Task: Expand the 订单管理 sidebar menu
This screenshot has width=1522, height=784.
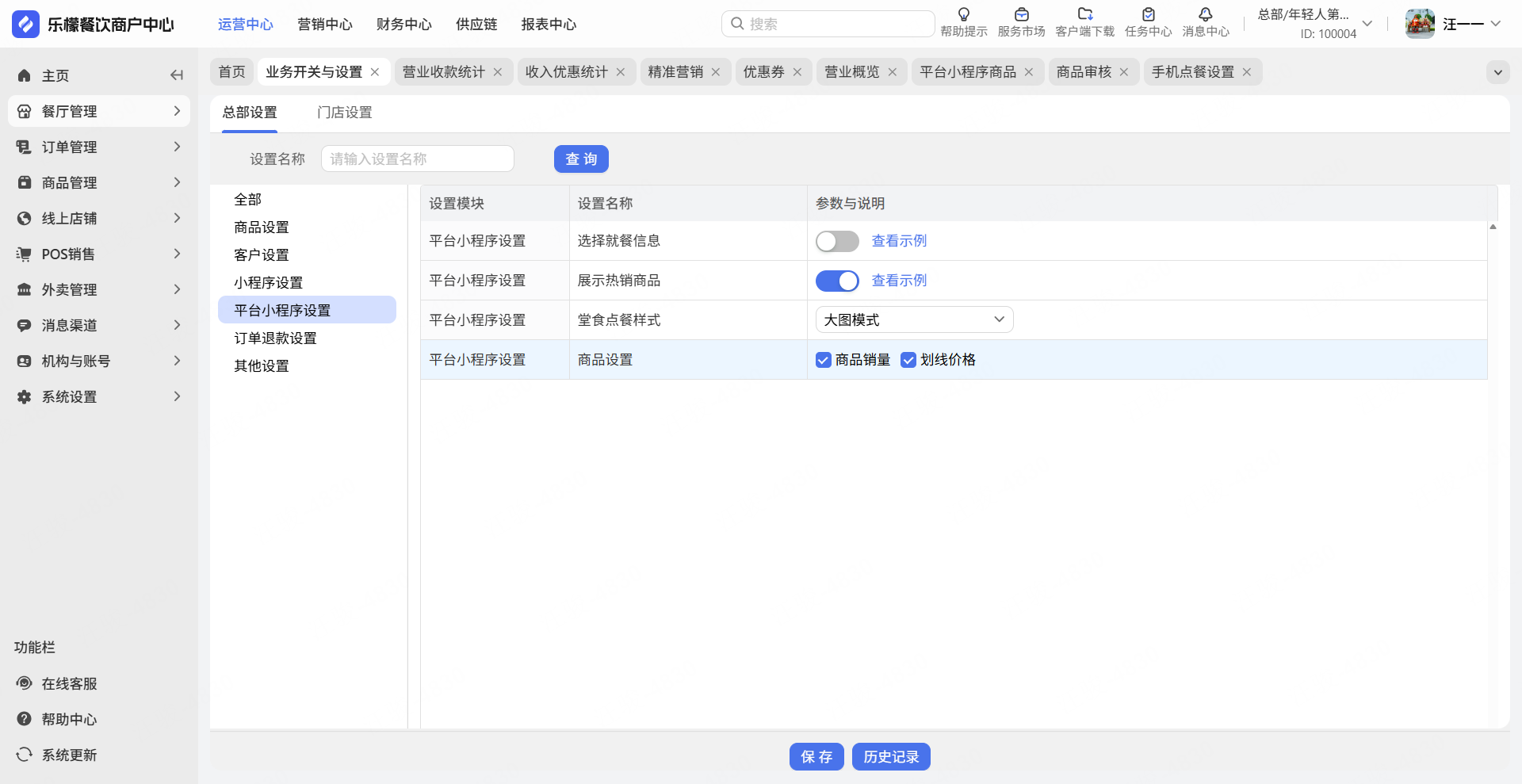Action: 99,147
